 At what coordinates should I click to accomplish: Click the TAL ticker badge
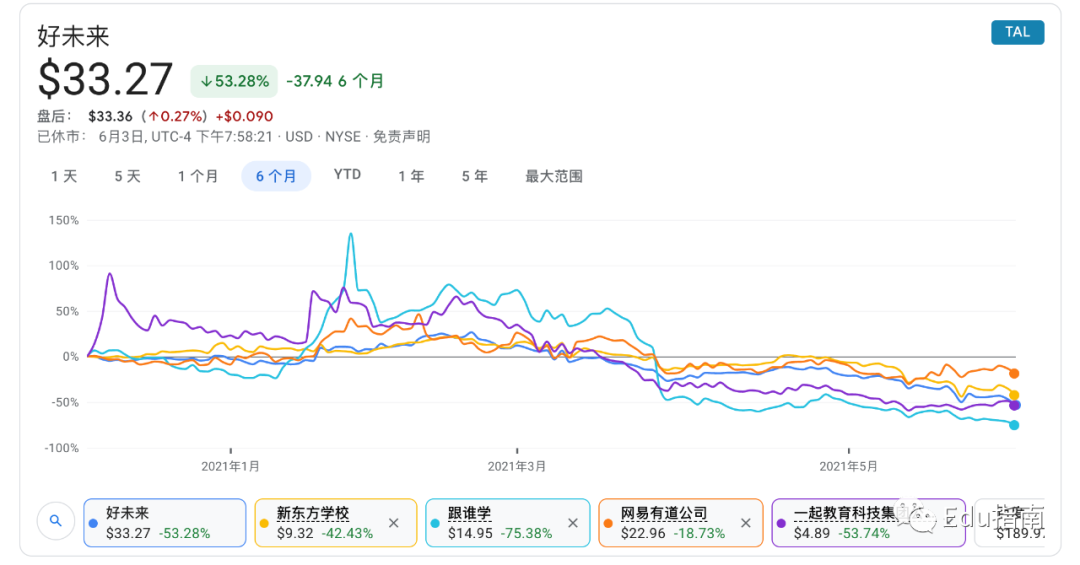tap(1017, 32)
